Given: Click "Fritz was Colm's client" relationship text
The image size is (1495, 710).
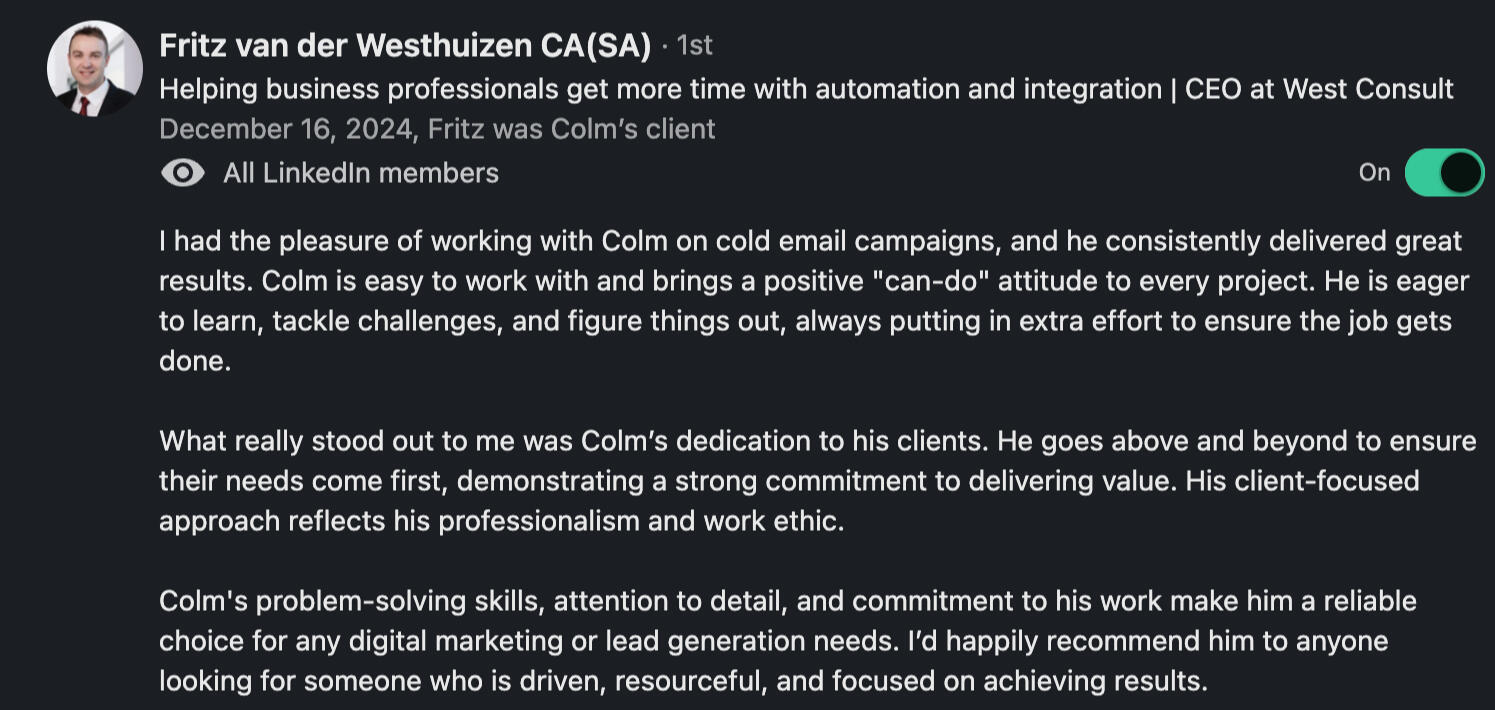Looking at the screenshot, I should pyautogui.click(x=572, y=129).
